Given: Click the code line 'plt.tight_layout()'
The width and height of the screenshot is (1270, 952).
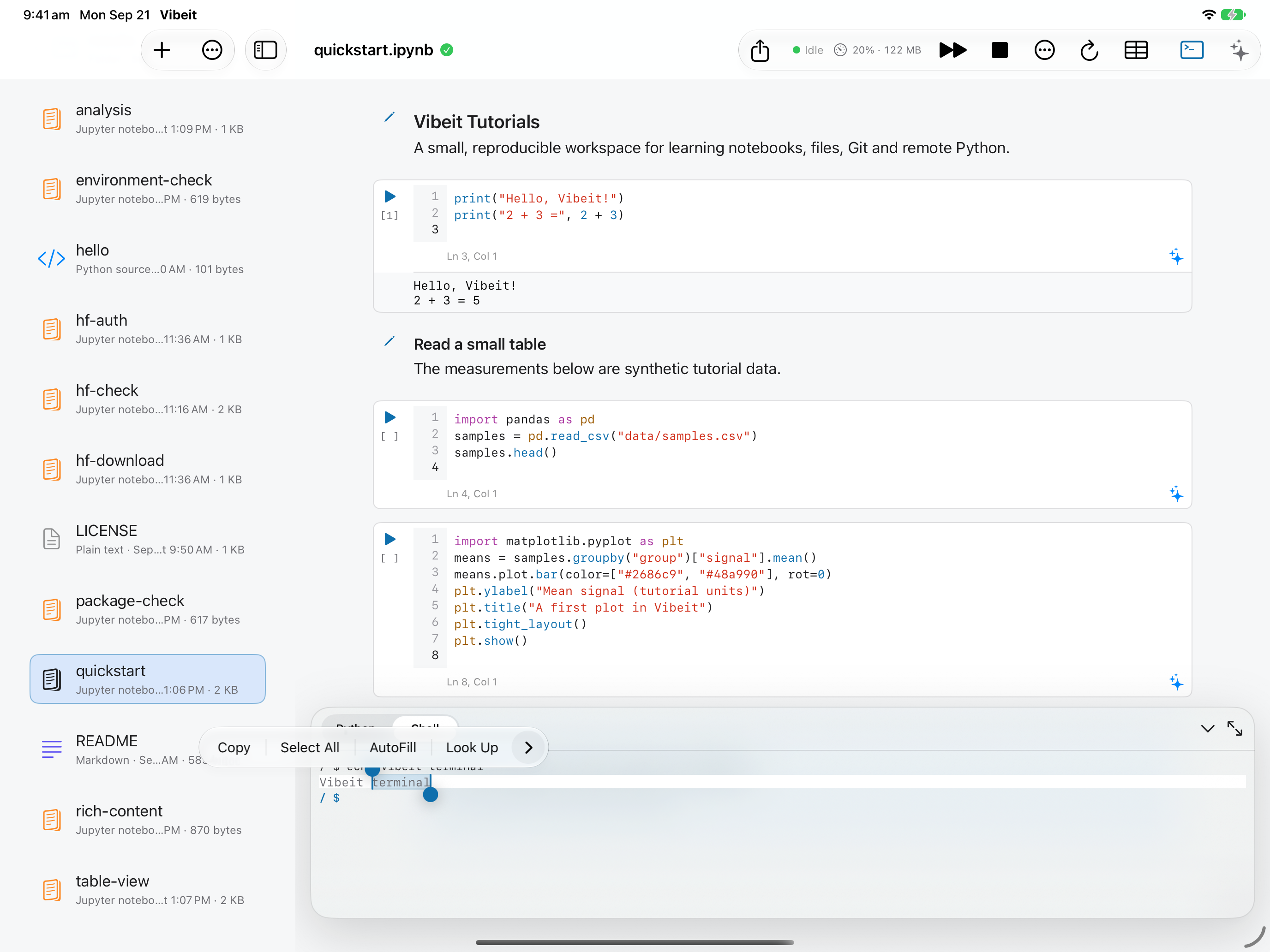Looking at the screenshot, I should click(520, 625).
